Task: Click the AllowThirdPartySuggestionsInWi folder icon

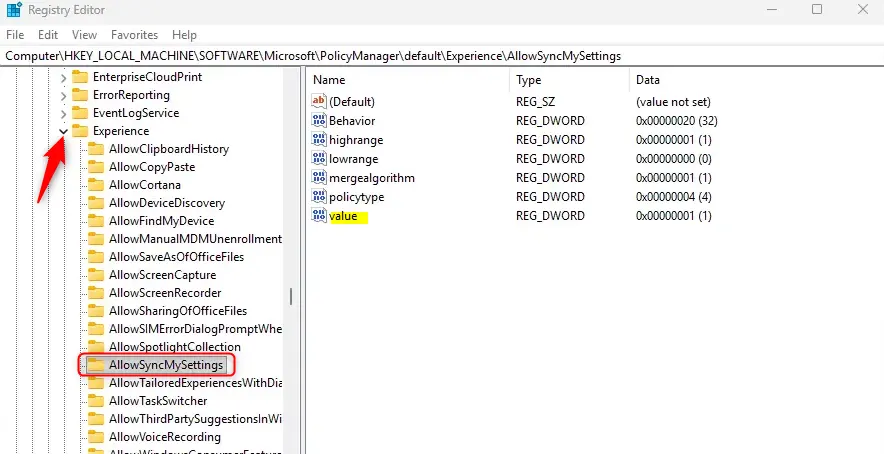Action: [96, 419]
